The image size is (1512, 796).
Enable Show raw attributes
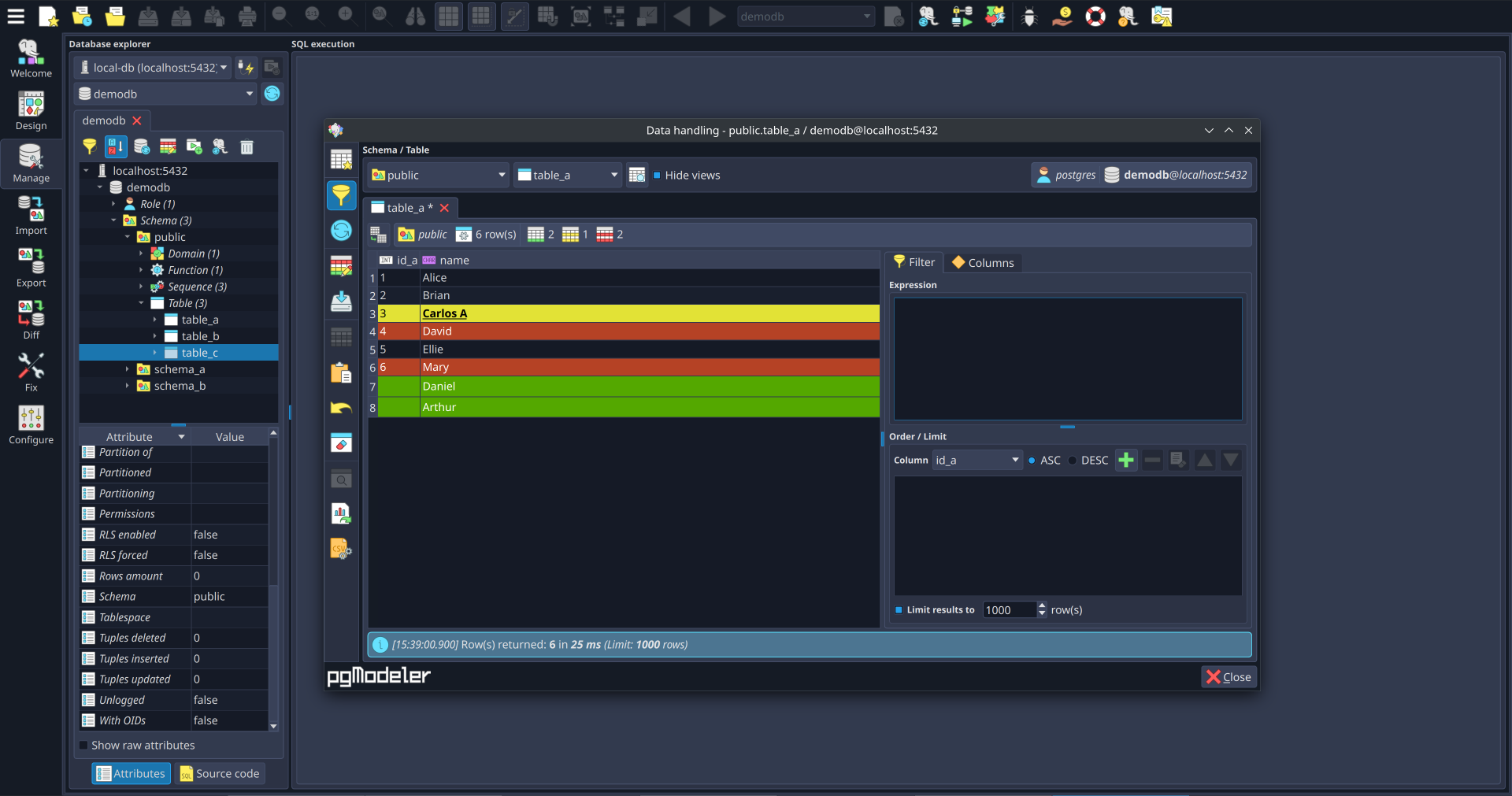point(83,745)
